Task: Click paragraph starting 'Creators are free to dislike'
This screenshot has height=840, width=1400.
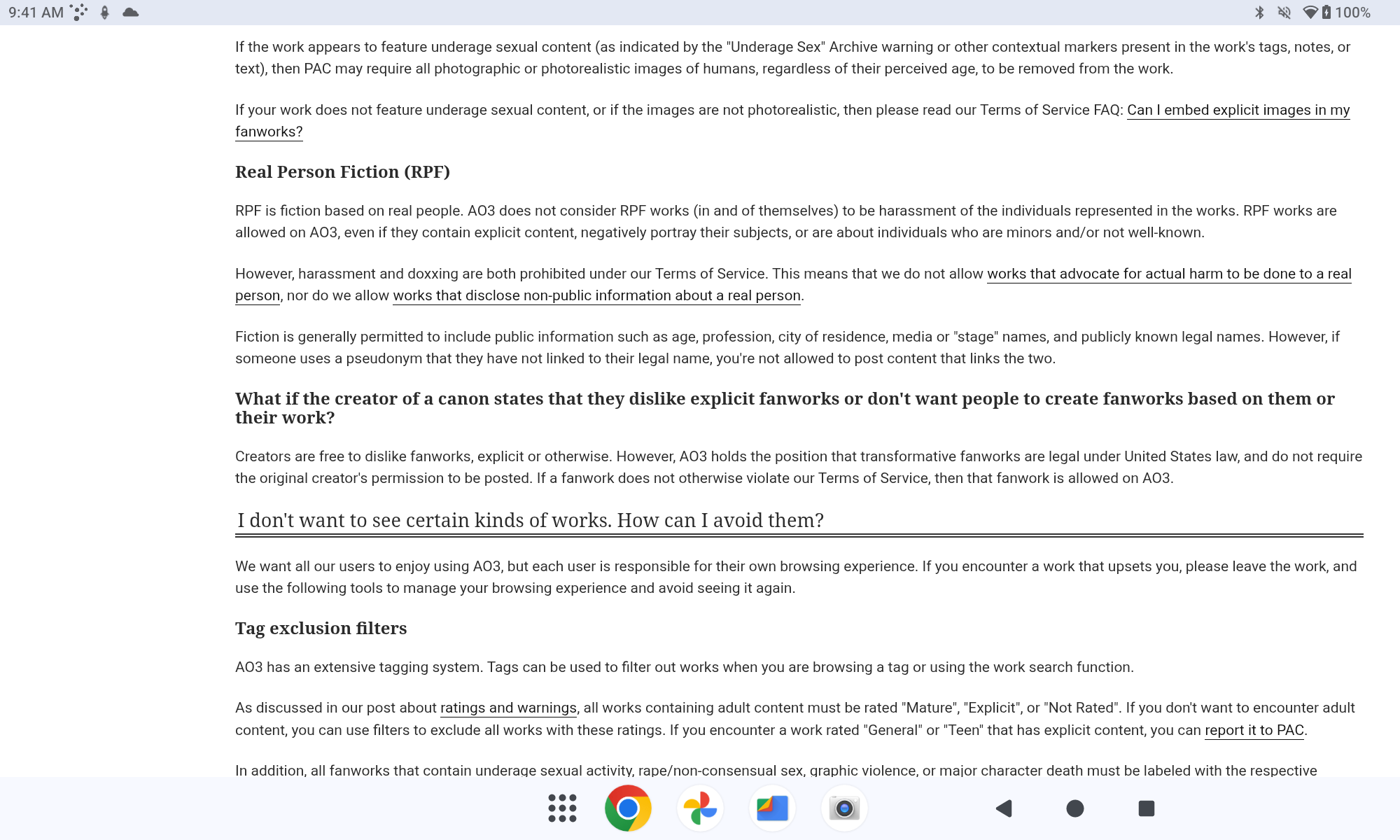Action: click(x=799, y=467)
